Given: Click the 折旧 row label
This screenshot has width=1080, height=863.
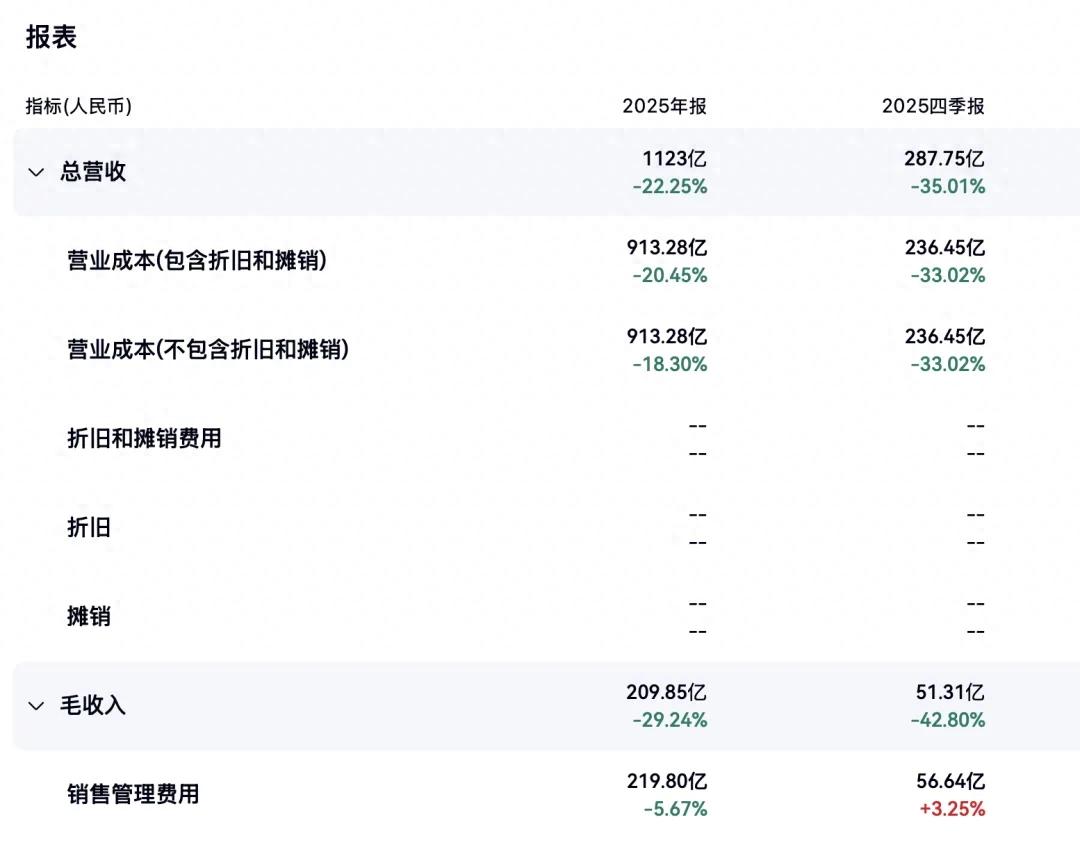Looking at the screenshot, I should (88, 528).
